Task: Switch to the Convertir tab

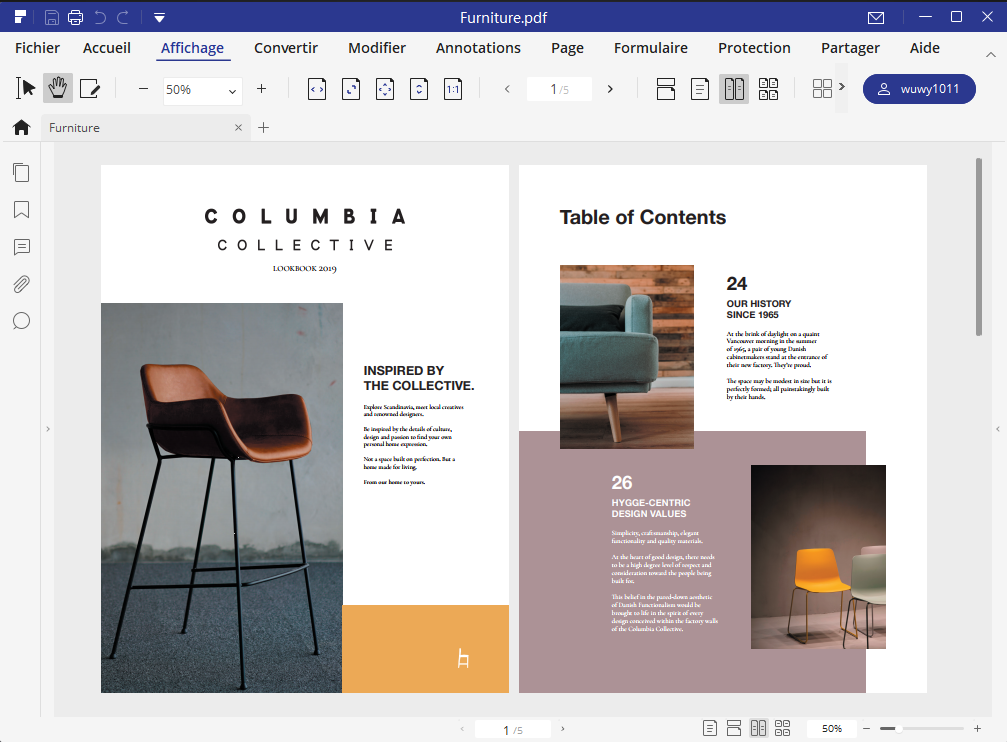Action: 286,48
